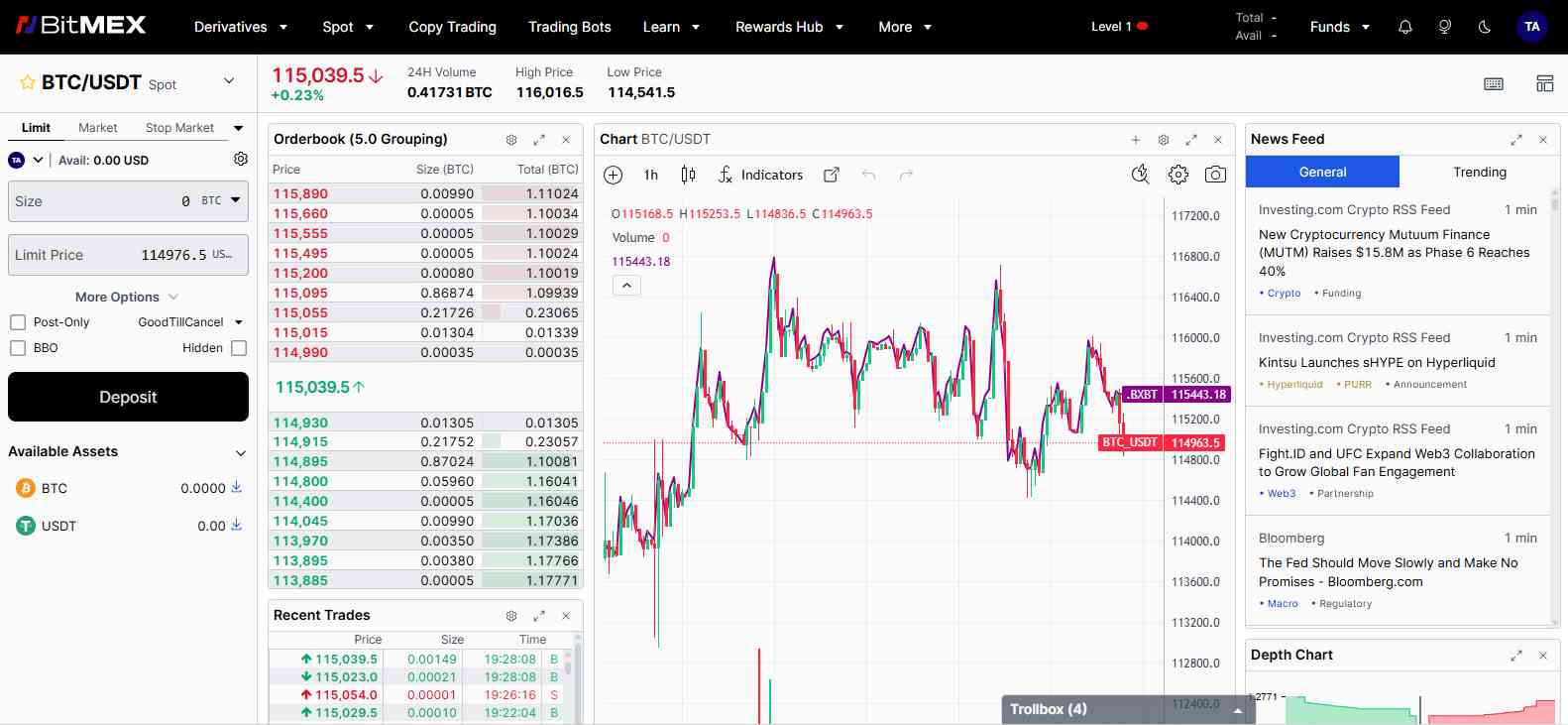Select the Stop Market tab
The height and width of the screenshot is (725, 1568).
tap(179, 128)
